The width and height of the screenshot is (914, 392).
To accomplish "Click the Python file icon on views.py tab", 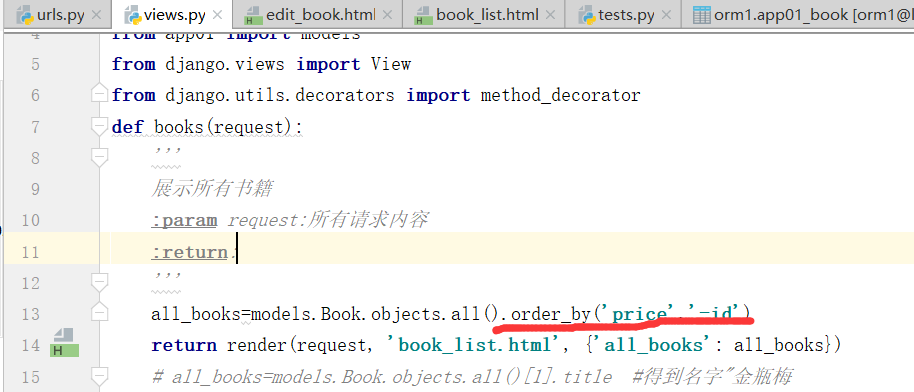I will pos(133,15).
